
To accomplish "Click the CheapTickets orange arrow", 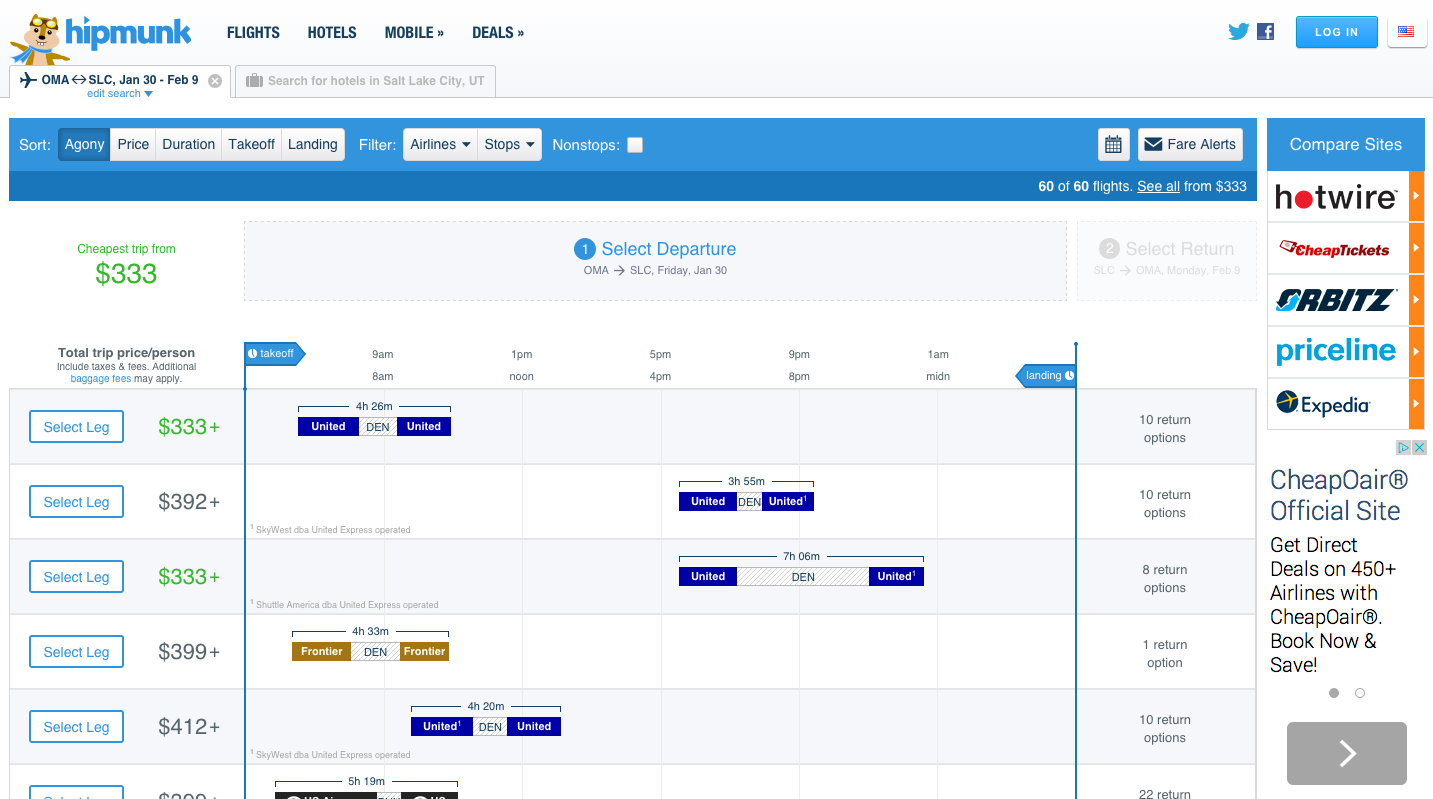I will point(1416,249).
